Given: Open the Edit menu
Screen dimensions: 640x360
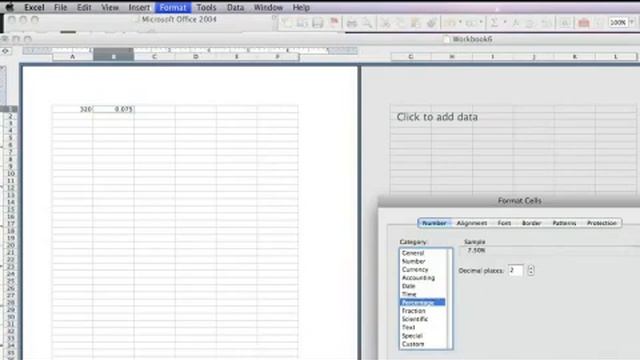Looking at the screenshot, I should pyautogui.click(x=84, y=7).
